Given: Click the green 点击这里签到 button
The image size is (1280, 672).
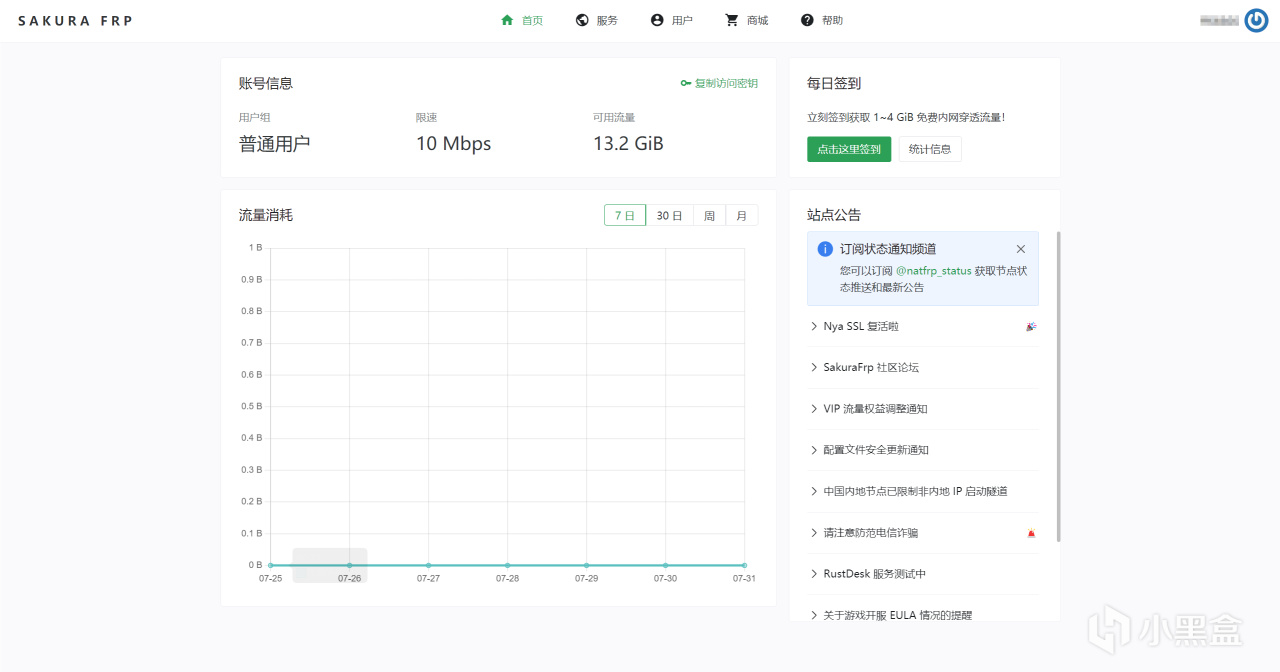Looking at the screenshot, I should [849, 150].
